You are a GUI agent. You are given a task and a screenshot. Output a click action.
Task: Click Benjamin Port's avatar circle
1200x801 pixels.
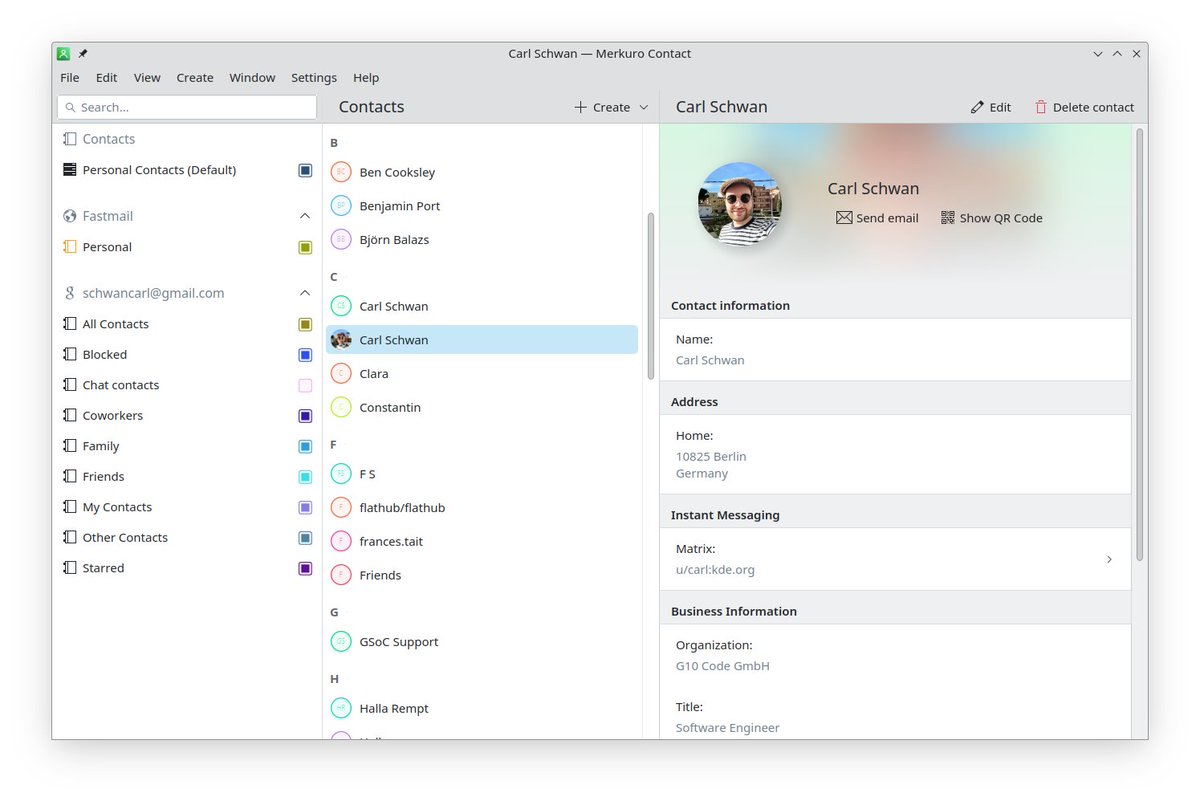[x=341, y=206]
